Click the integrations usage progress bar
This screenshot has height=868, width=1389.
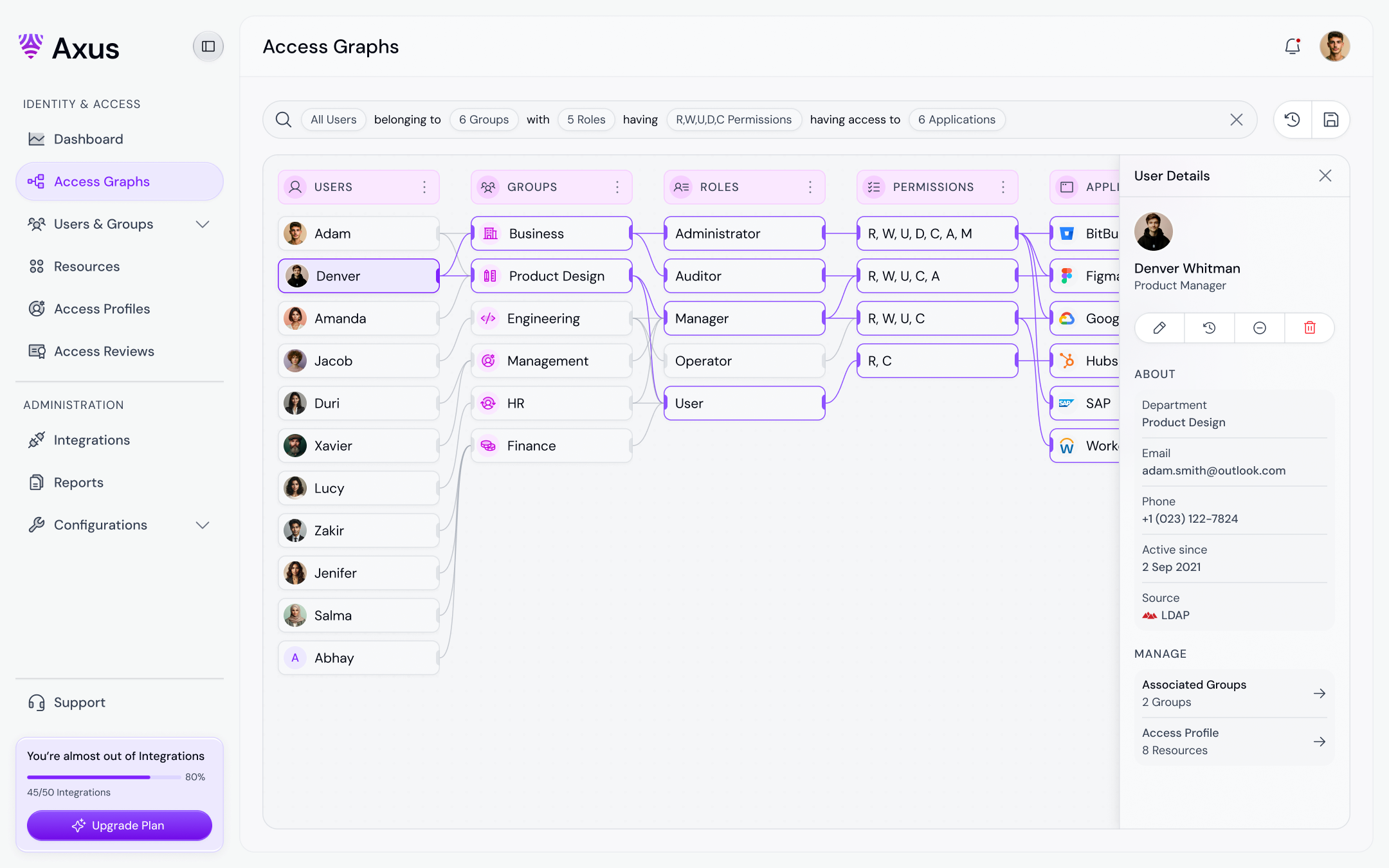click(104, 777)
